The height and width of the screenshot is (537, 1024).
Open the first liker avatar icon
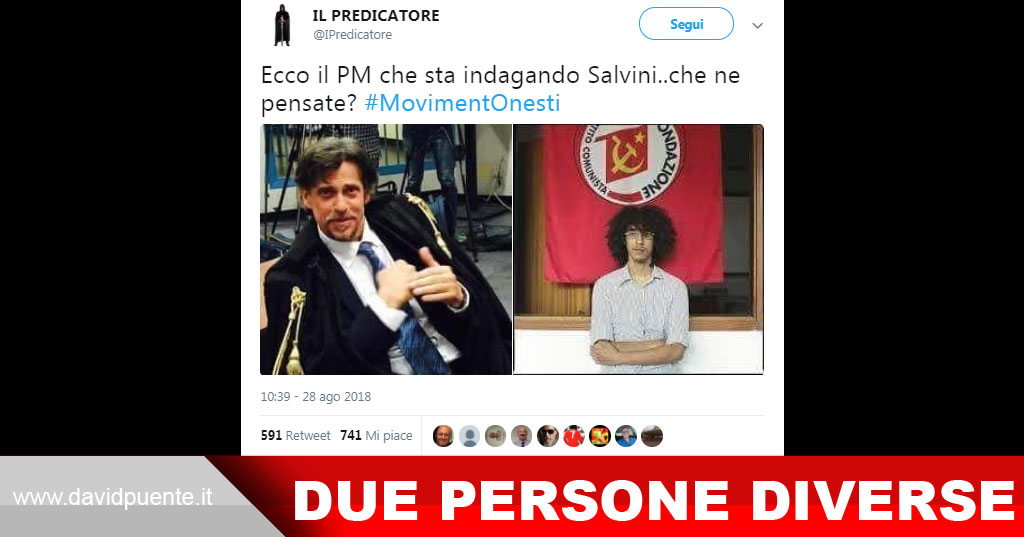tap(443, 436)
